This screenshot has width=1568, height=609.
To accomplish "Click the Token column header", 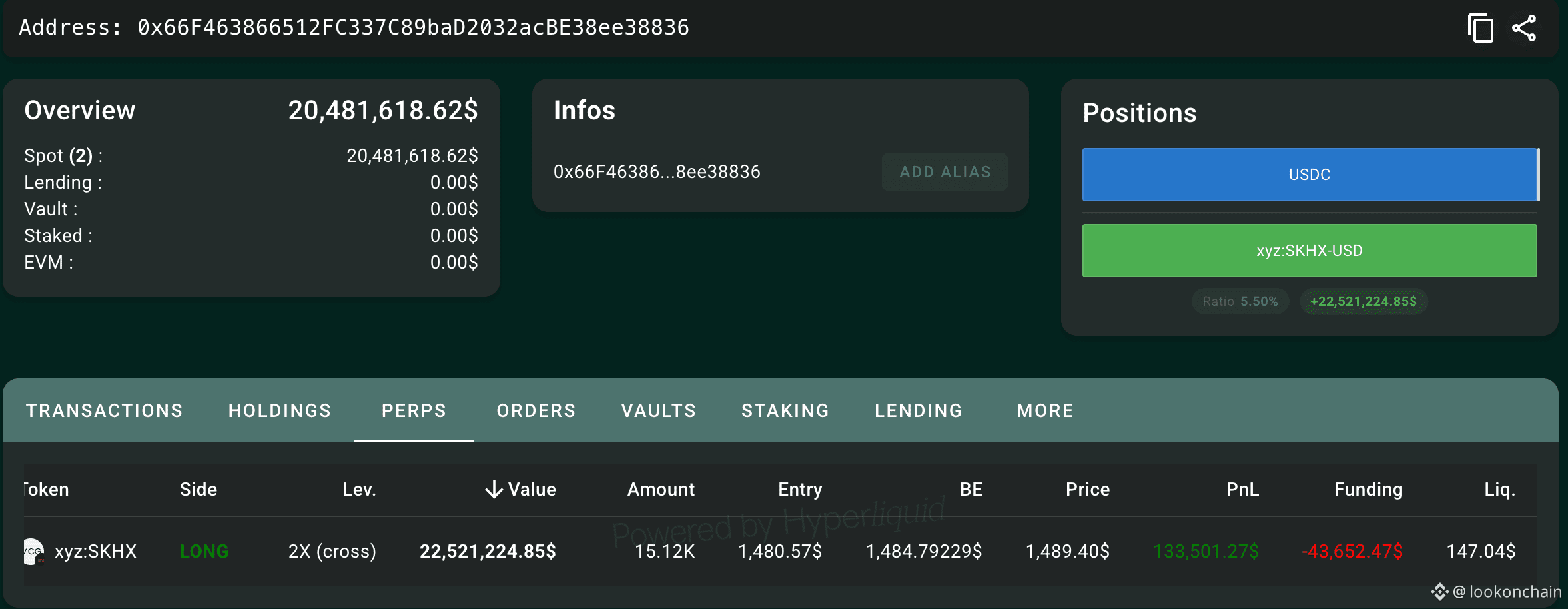I will point(47,490).
